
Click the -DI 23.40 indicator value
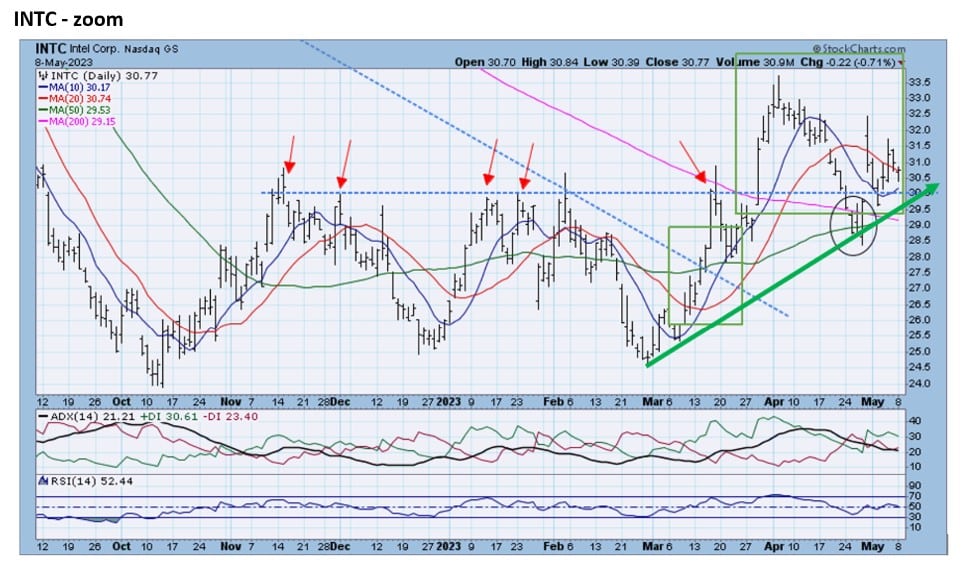tap(229, 417)
